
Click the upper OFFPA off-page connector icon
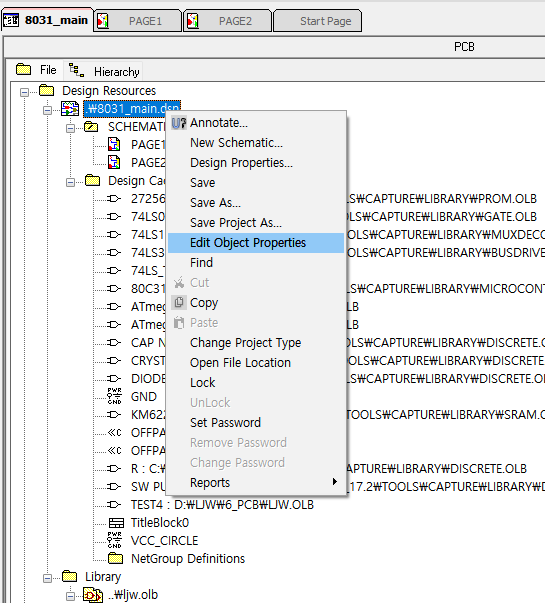tap(115, 433)
